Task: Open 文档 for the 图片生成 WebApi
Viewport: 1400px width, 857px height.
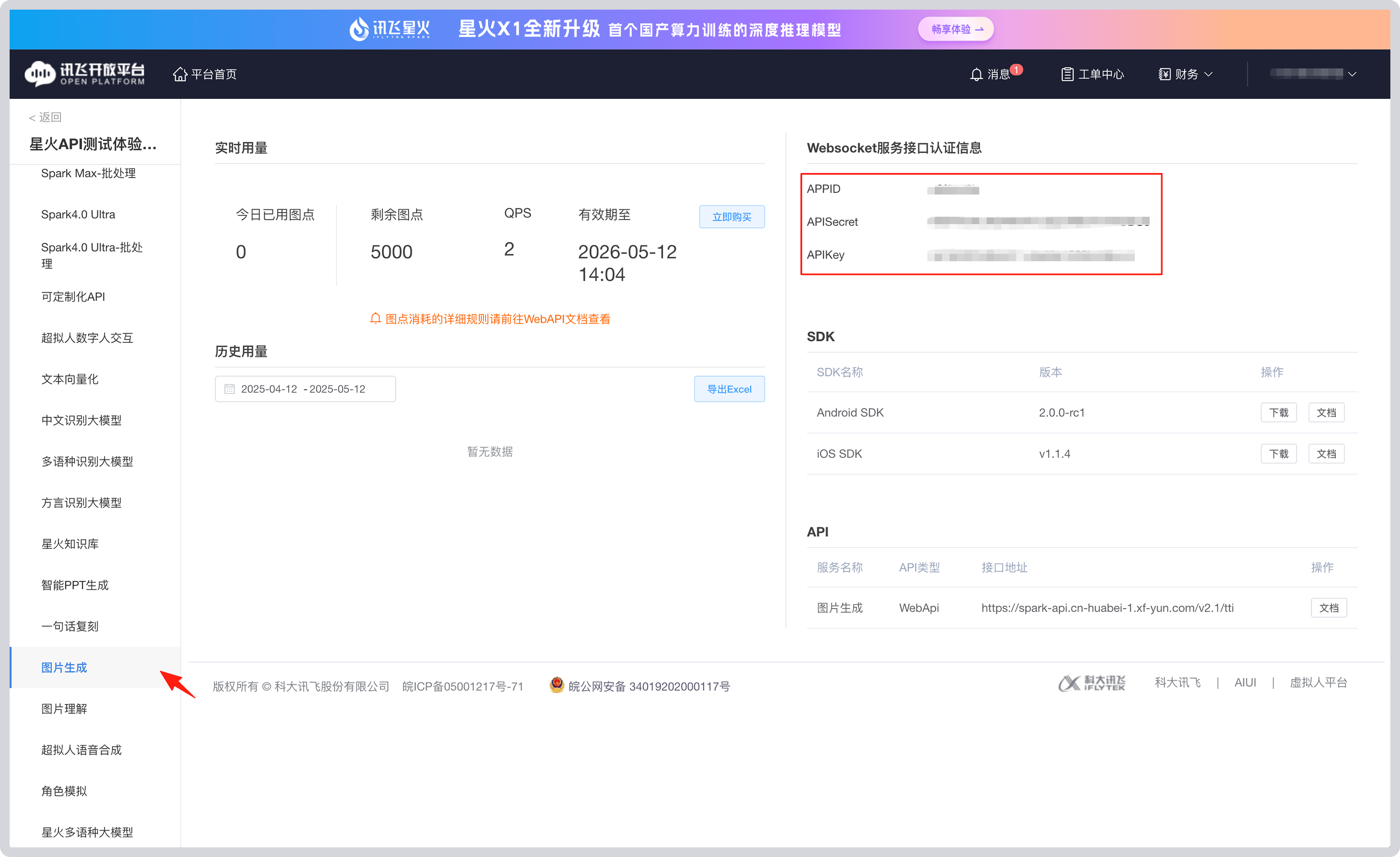Action: [1329, 608]
